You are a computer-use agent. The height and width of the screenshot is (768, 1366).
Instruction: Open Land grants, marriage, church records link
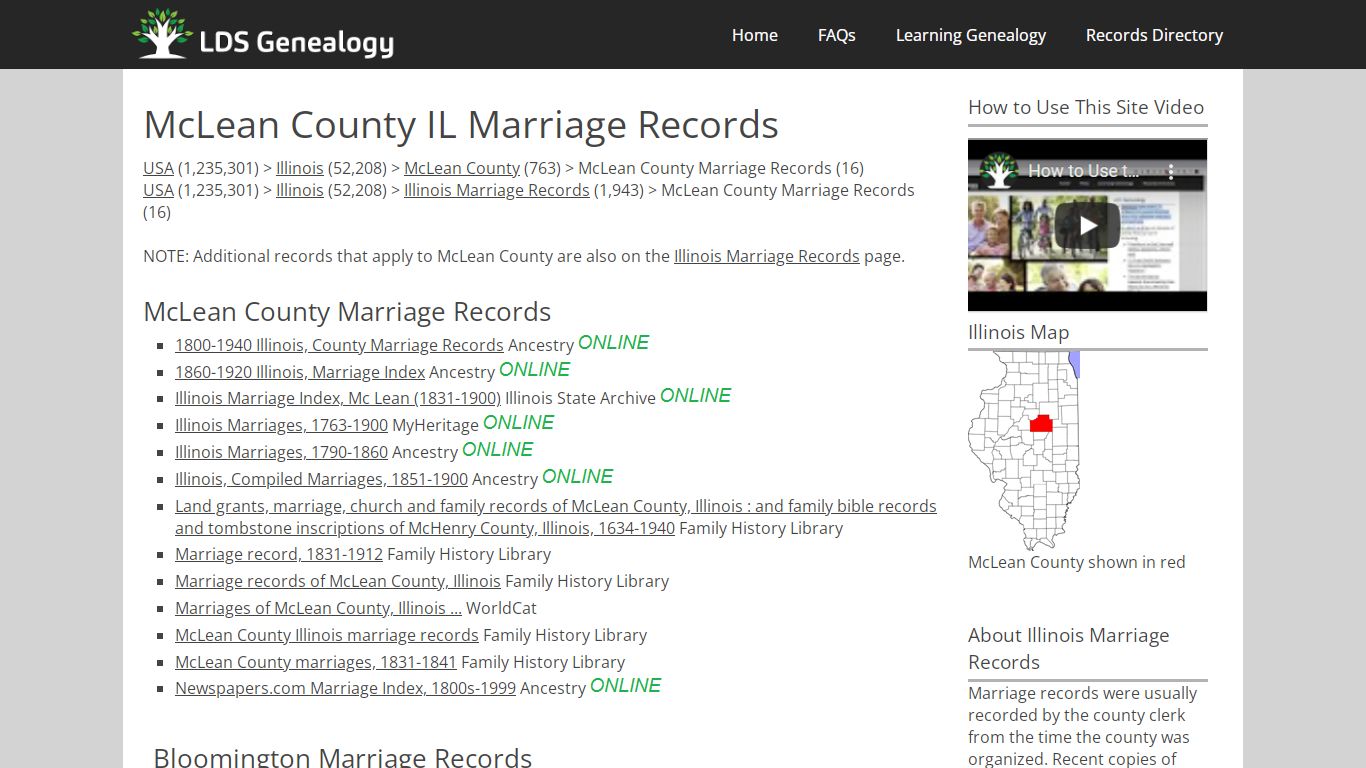click(556, 517)
